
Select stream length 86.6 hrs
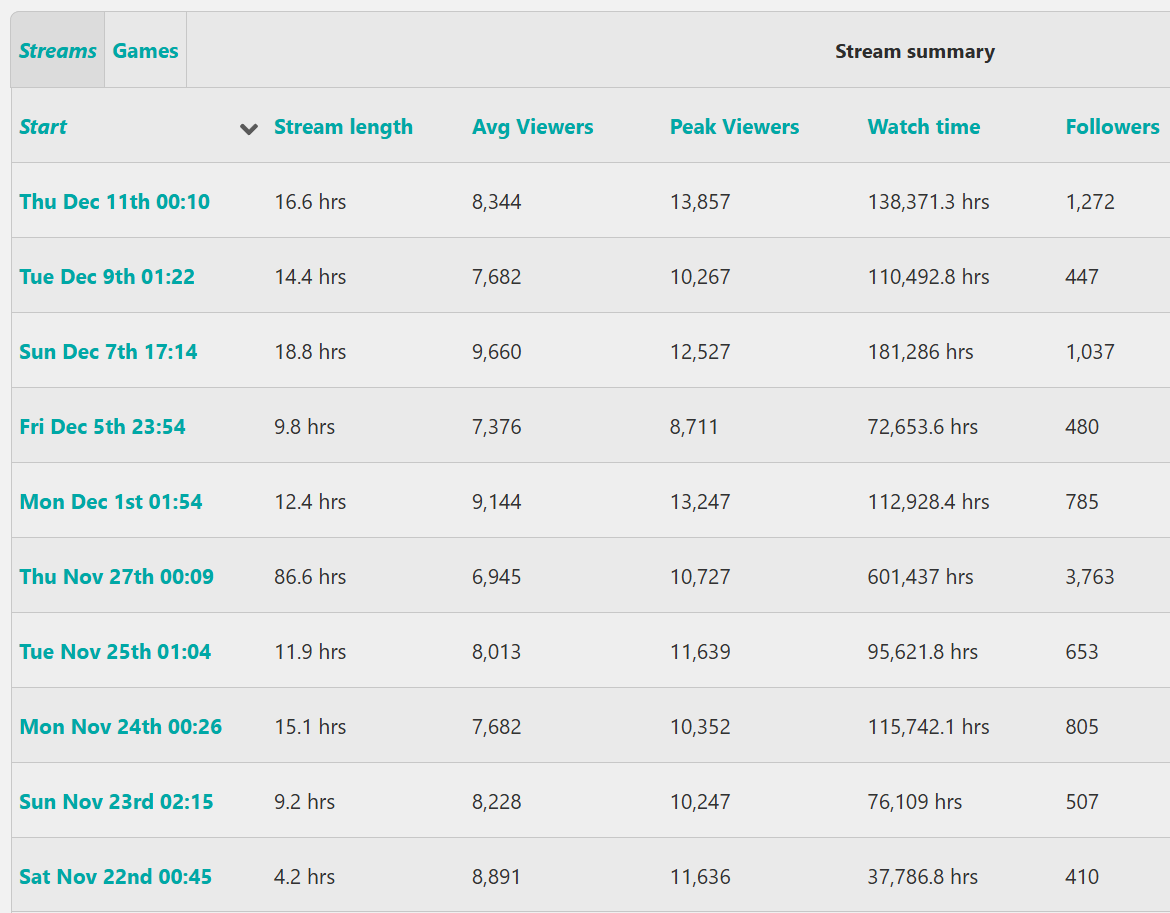[310, 577]
